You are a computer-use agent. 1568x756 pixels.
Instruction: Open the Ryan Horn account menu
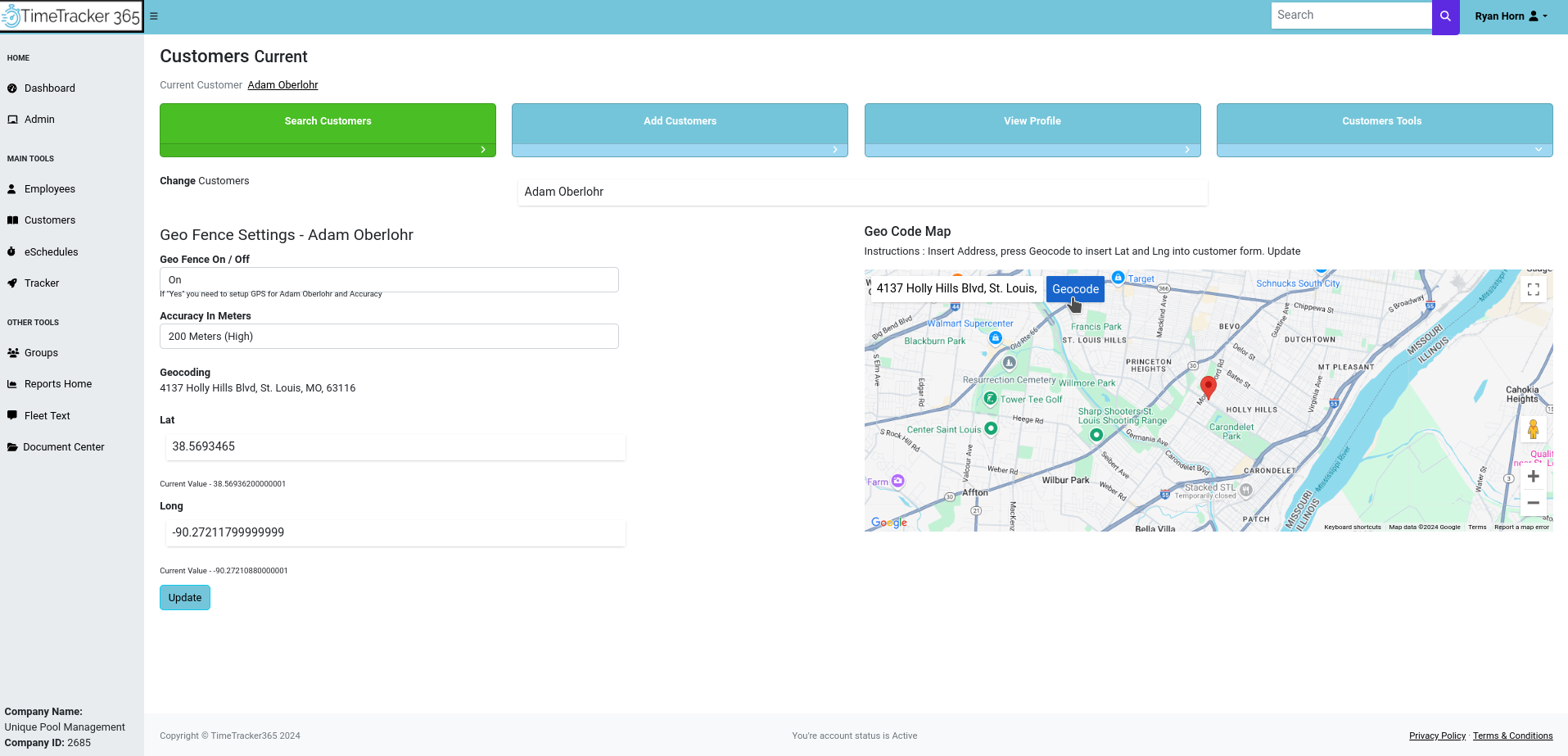tap(1509, 16)
